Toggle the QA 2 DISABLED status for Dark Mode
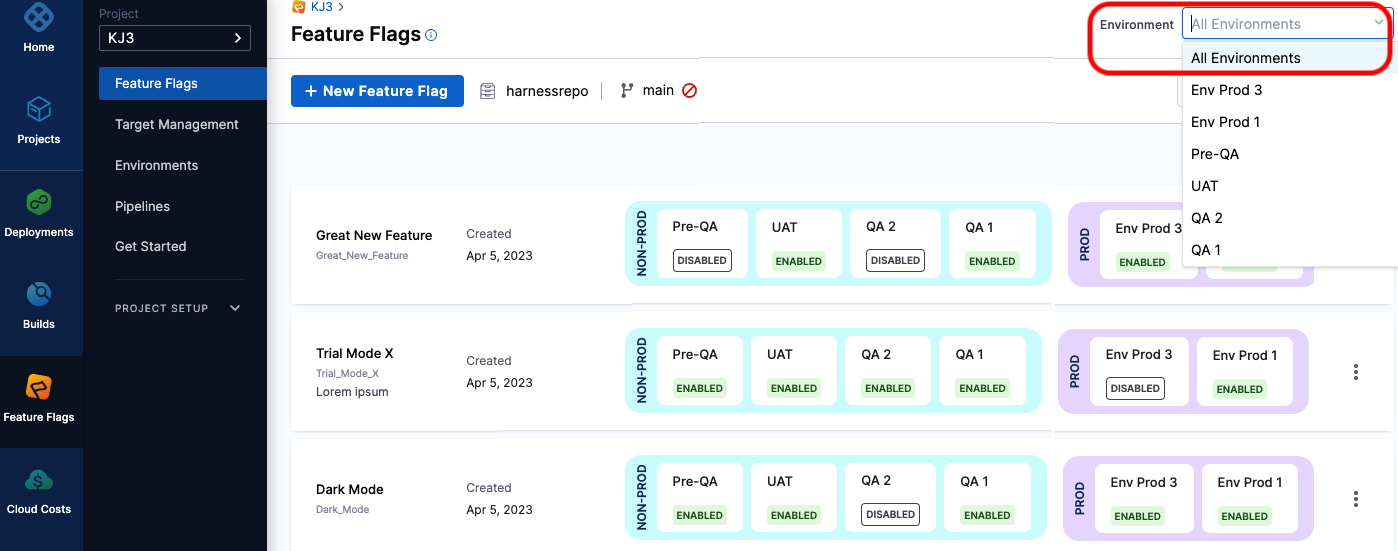The height and width of the screenshot is (551, 1398). pos(890,515)
